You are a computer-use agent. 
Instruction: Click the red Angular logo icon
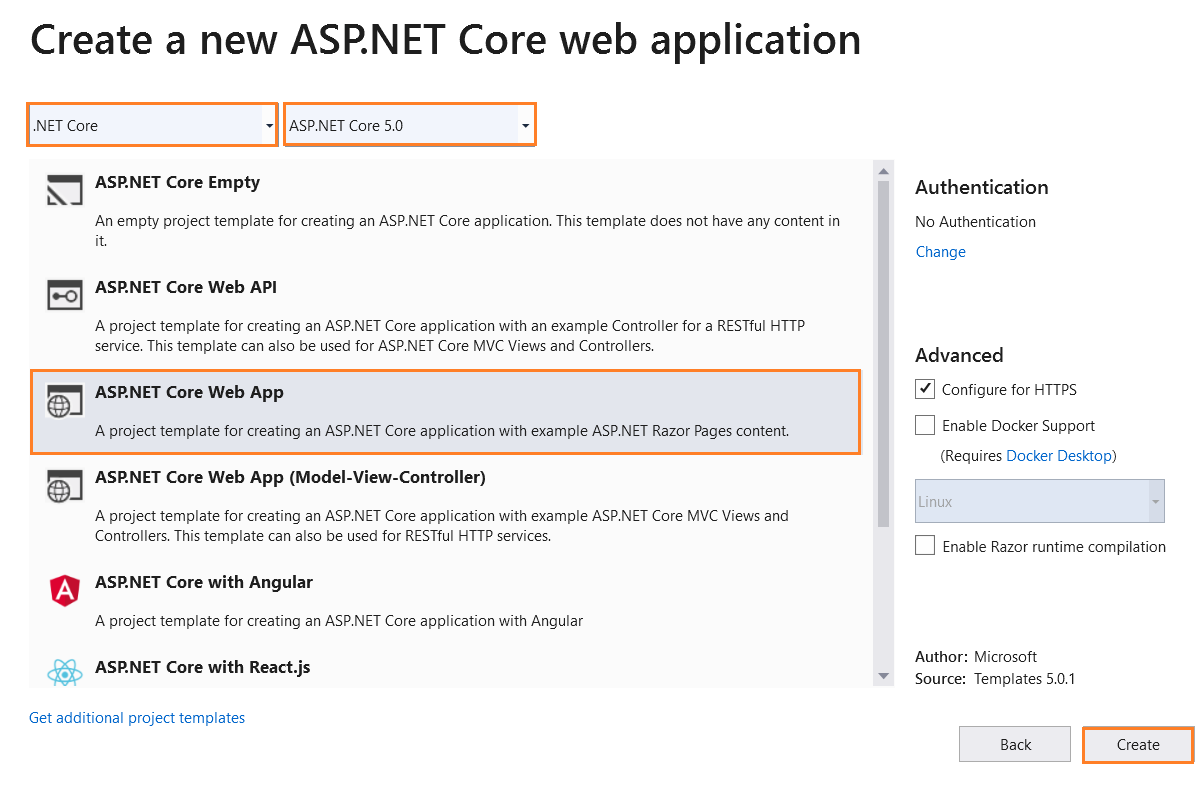[65, 591]
